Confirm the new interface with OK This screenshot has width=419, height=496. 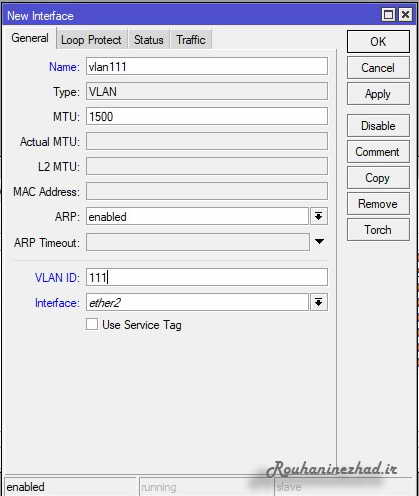tap(378, 42)
